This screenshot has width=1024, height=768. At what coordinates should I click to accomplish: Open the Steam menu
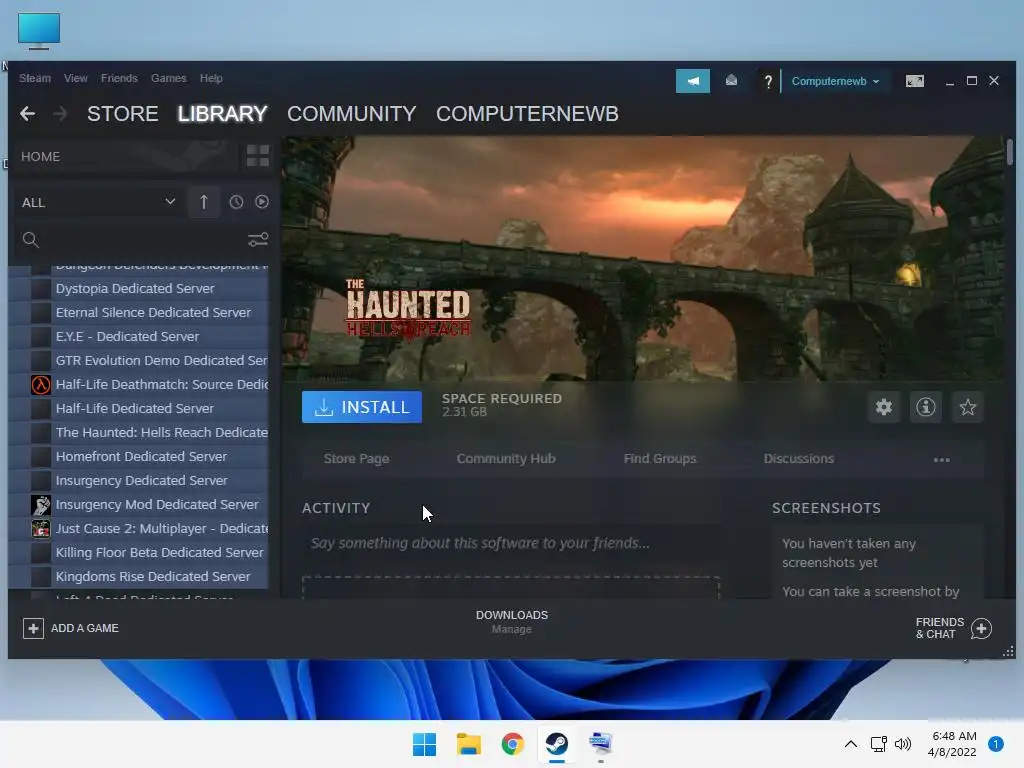tap(35, 78)
